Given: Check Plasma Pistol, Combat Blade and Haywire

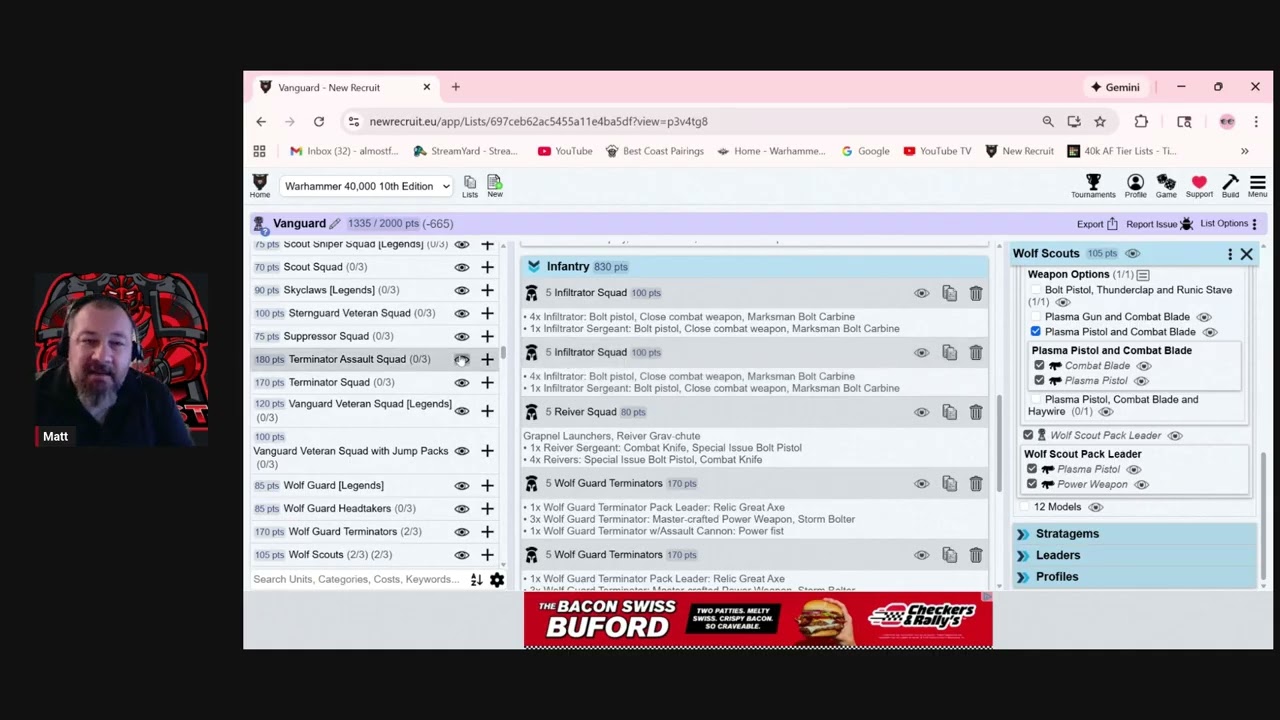Looking at the screenshot, I should click(1036, 400).
